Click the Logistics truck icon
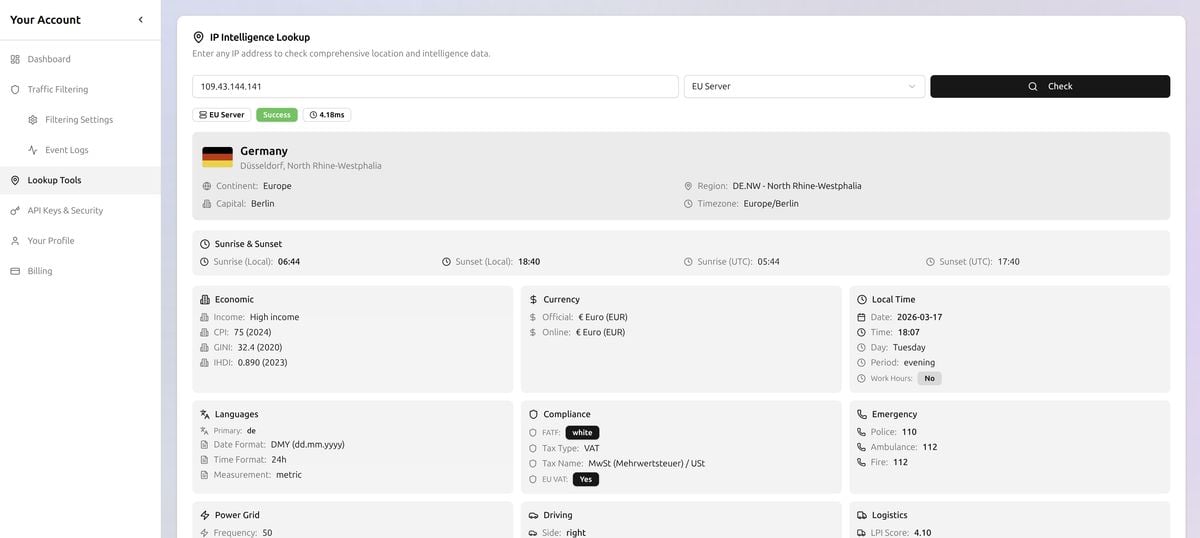 [862, 515]
